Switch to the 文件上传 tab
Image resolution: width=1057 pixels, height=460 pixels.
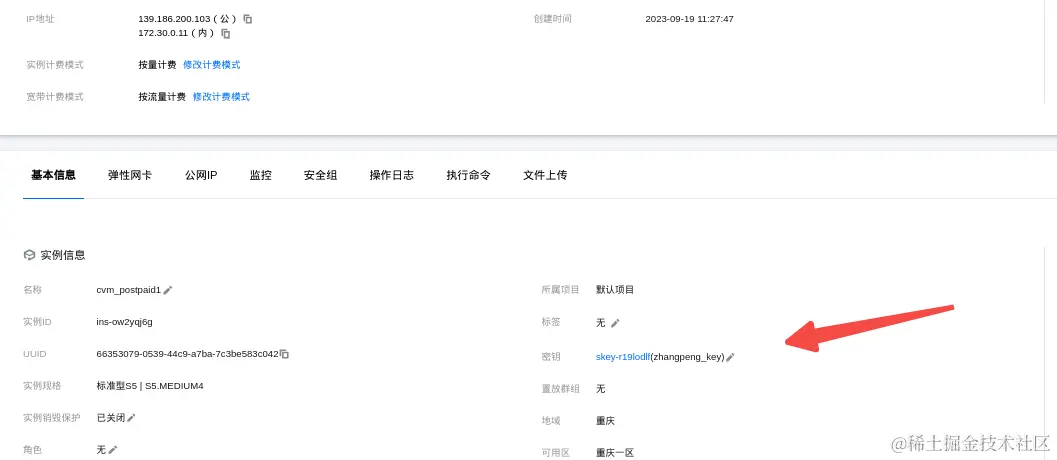(x=545, y=175)
